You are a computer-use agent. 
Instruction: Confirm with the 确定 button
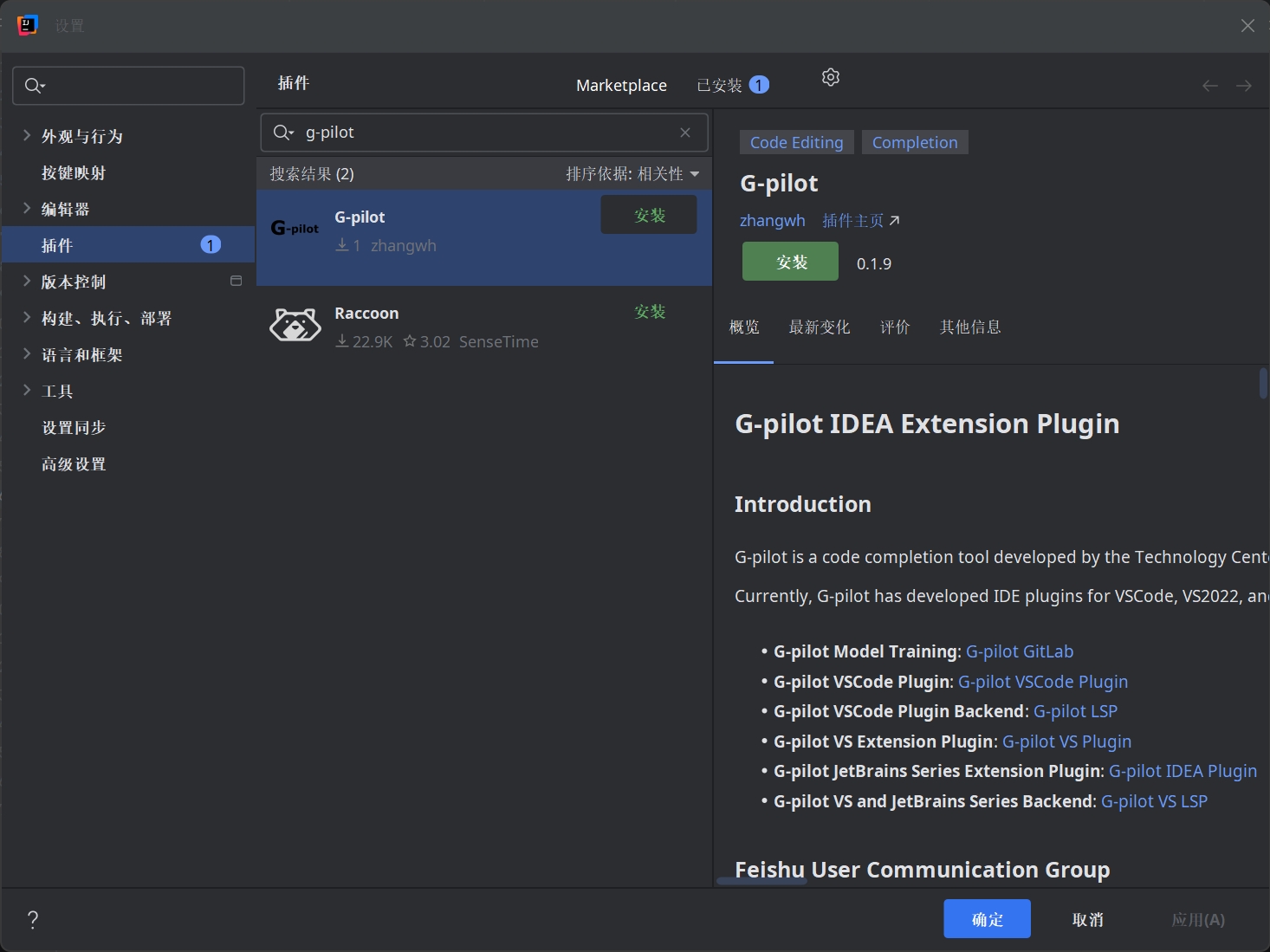pos(987,919)
